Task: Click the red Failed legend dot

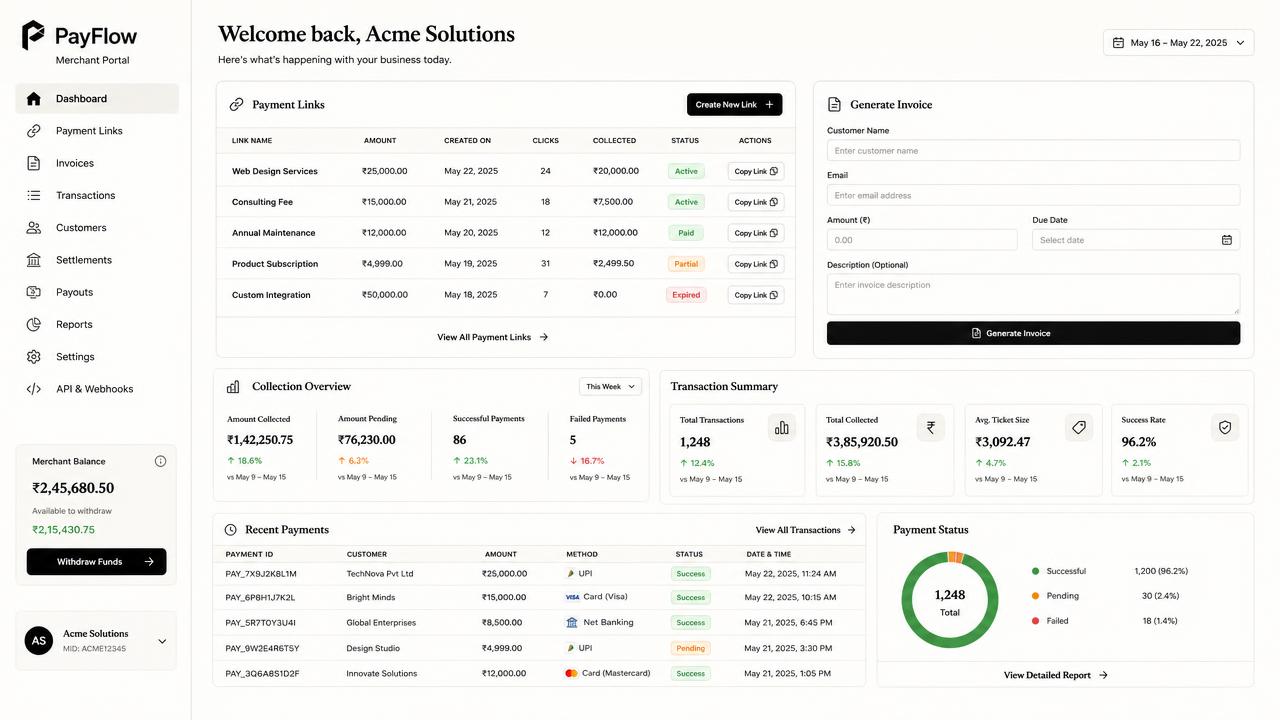Action: [1035, 621]
